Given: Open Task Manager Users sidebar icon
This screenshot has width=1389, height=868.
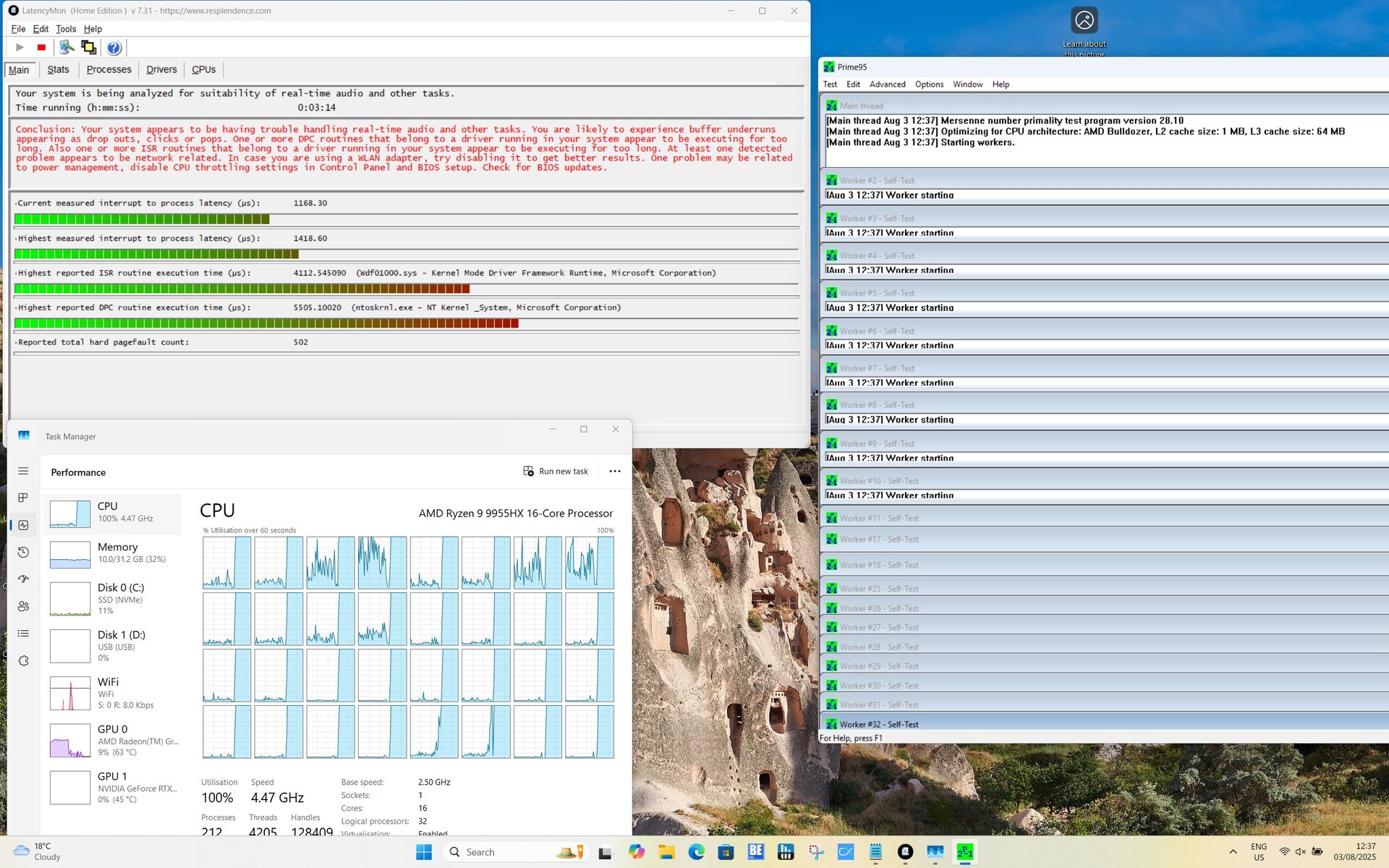Looking at the screenshot, I should (x=23, y=606).
